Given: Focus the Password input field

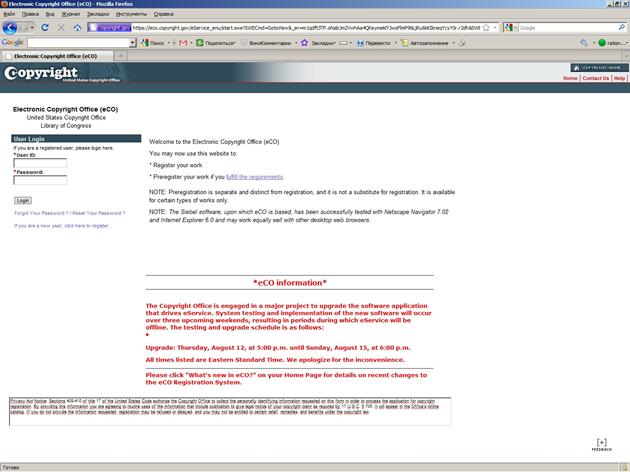Looking at the screenshot, I should coord(40,180).
